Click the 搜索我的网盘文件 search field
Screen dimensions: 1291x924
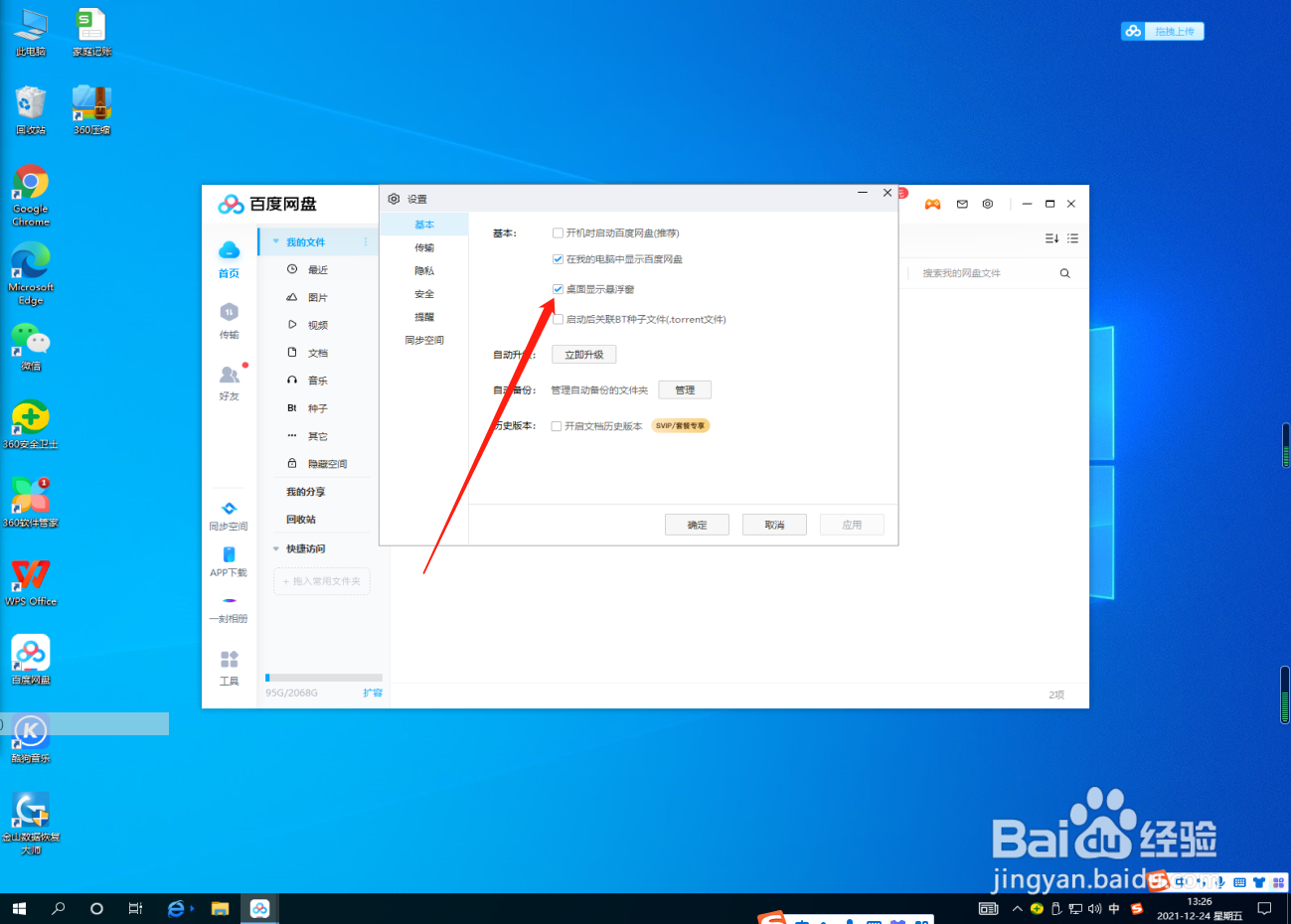980,273
